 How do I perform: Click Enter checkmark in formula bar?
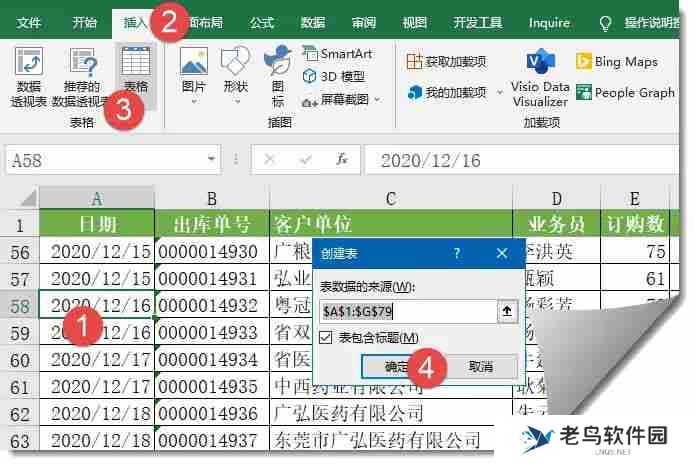pyautogui.click(x=305, y=159)
